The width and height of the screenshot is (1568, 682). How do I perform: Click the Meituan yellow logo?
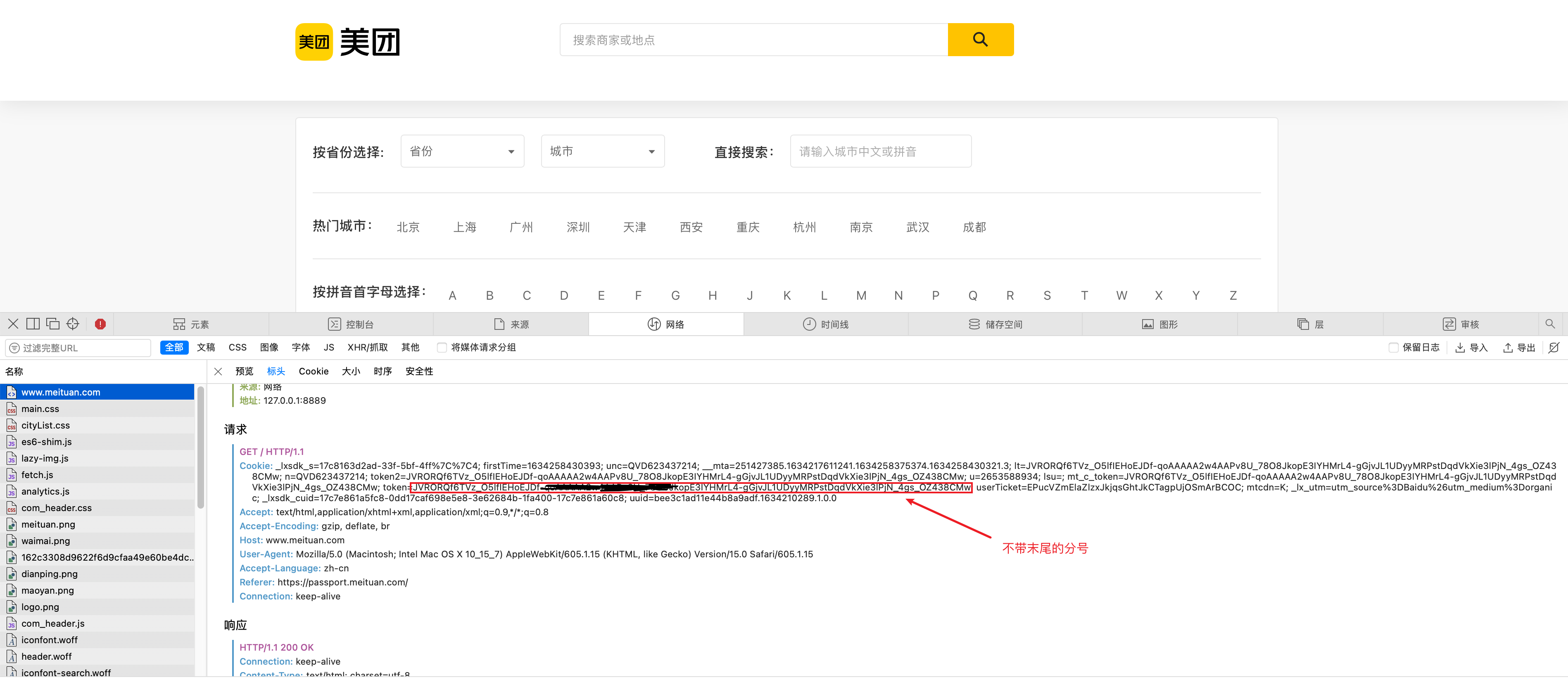pyautogui.click(x=314, y=41)
